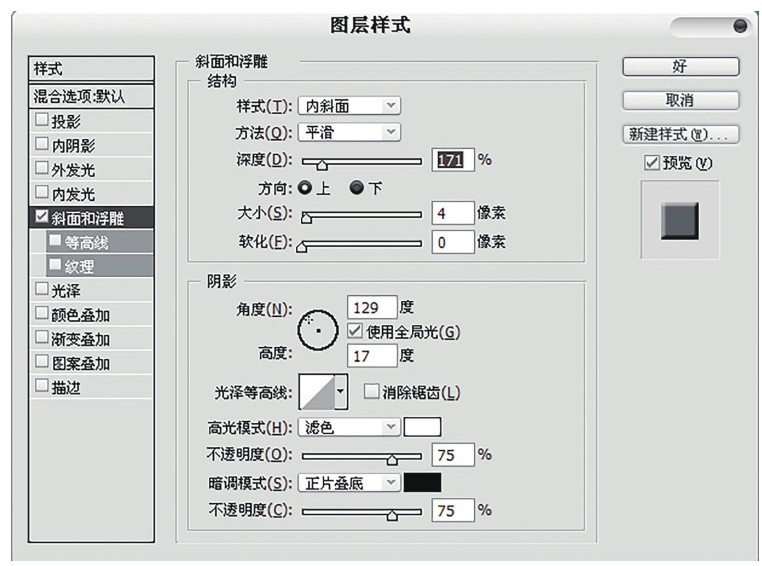
Task: Select the 样式 header in left list
Action: [91, 69]
